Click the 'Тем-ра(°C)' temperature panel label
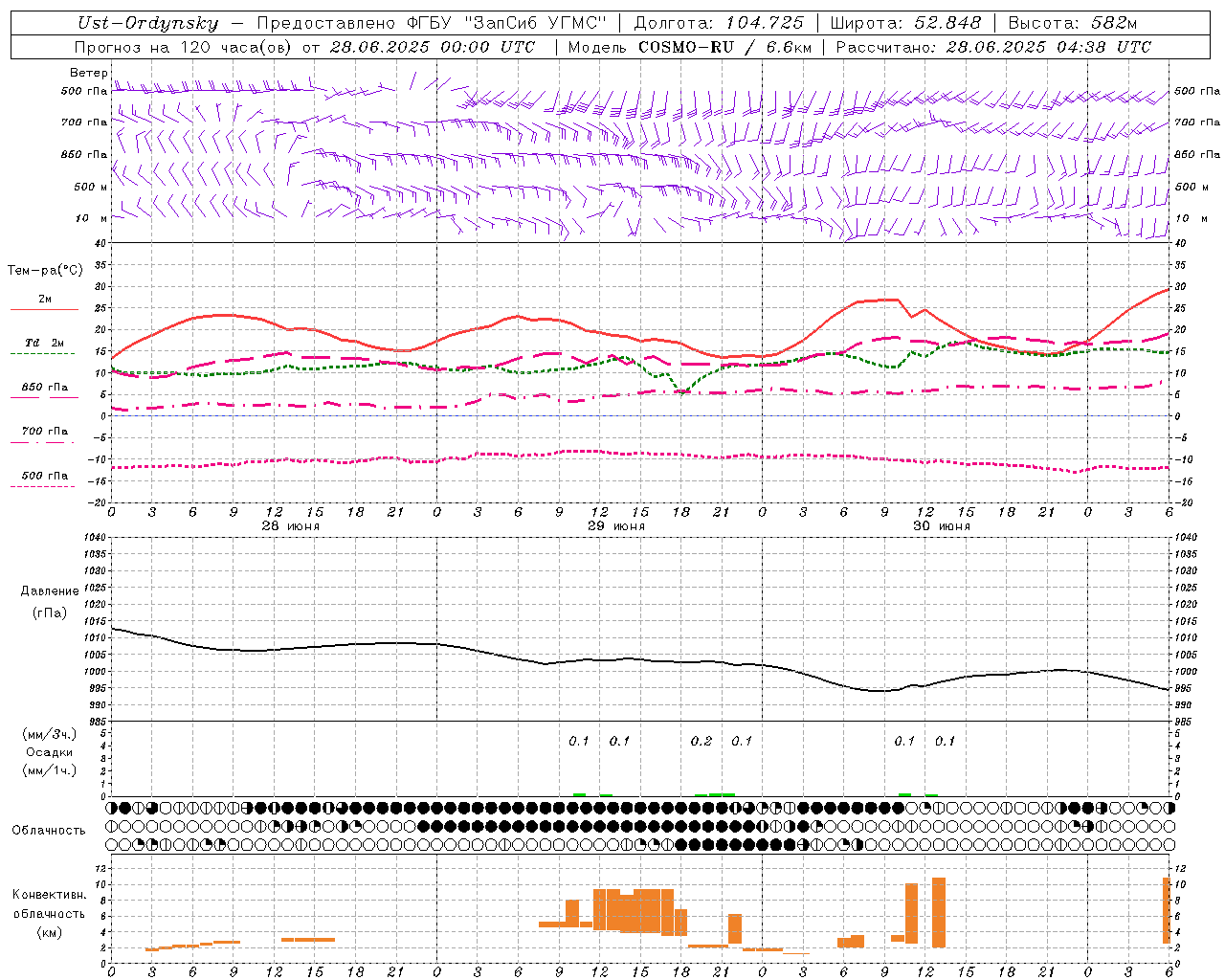This screenshot has width=1225, height=980. tap(45, 271)
